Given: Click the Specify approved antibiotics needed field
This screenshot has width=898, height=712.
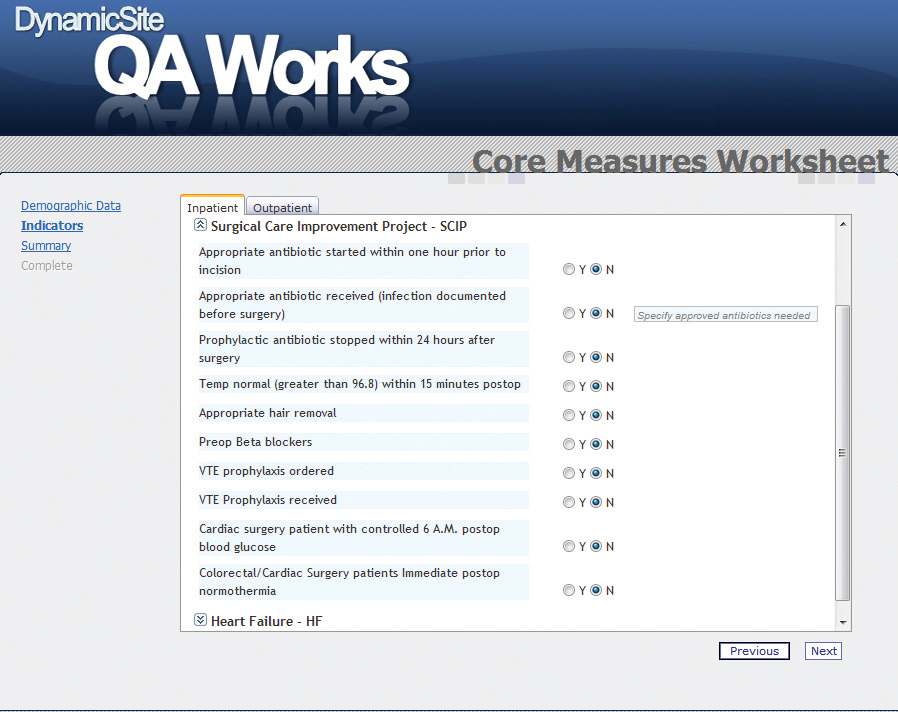Looking at the screenshot, I should [726, 315].
